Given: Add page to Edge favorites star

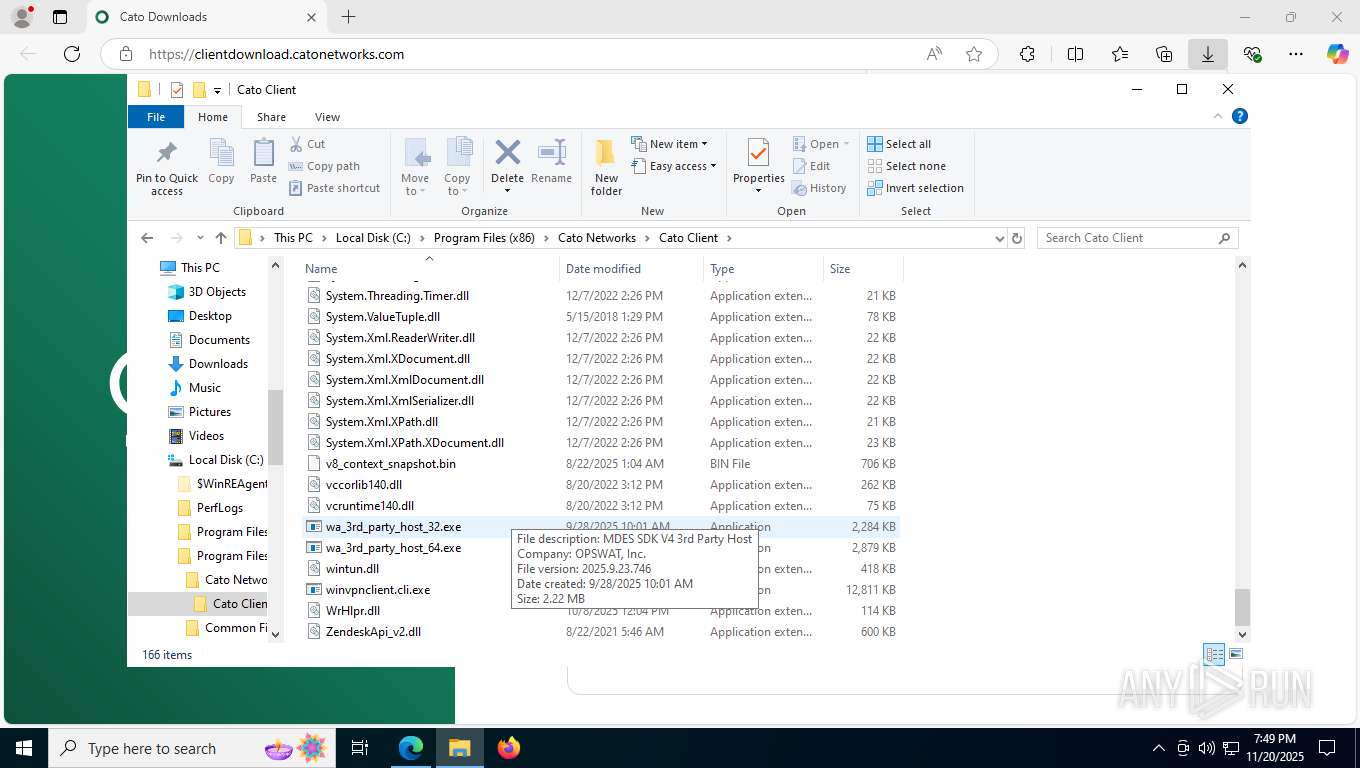Looking at the screenshot, I should [x=974, y=54].
